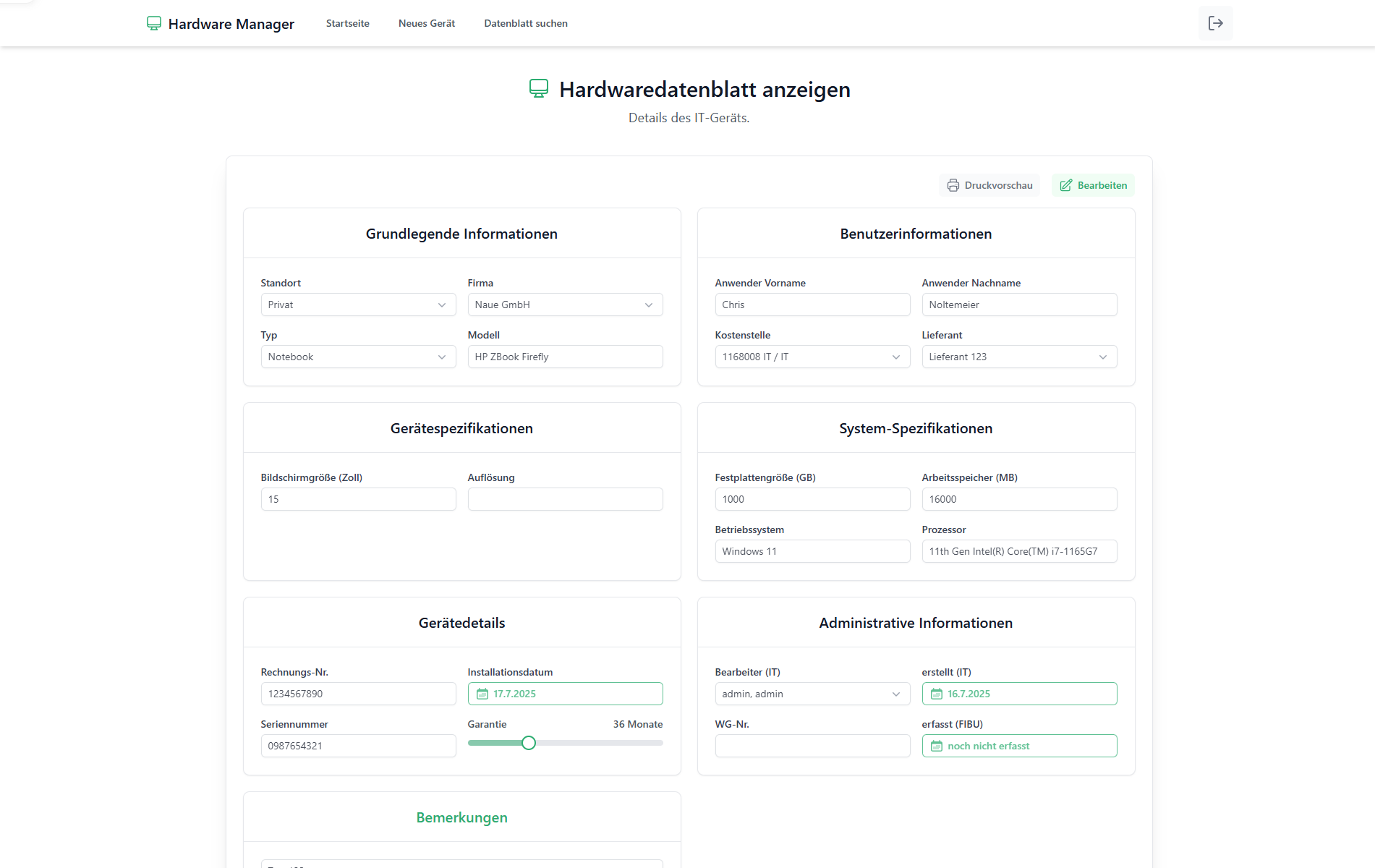This screenshot has height=868, width=1375.
Task: Click the Arbeitsspeicher (MB) field
Action: coord(1019,499)
